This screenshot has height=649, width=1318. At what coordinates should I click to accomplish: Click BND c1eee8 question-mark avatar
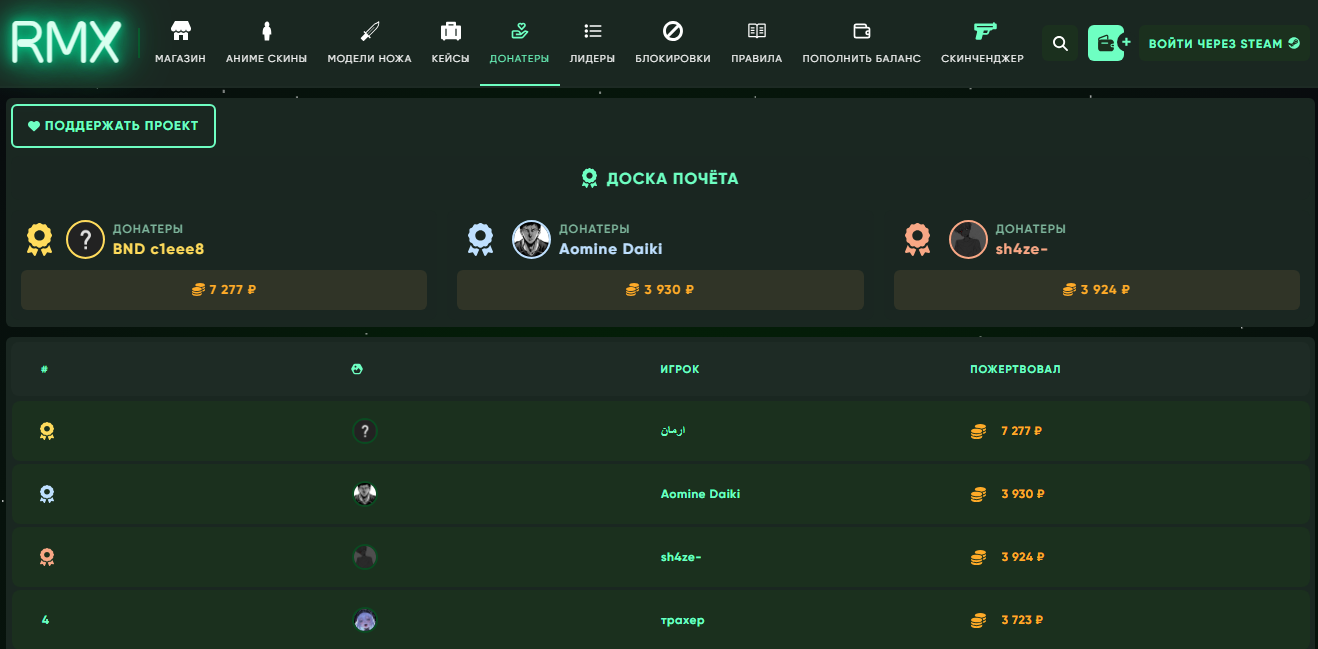click(86, 240)
